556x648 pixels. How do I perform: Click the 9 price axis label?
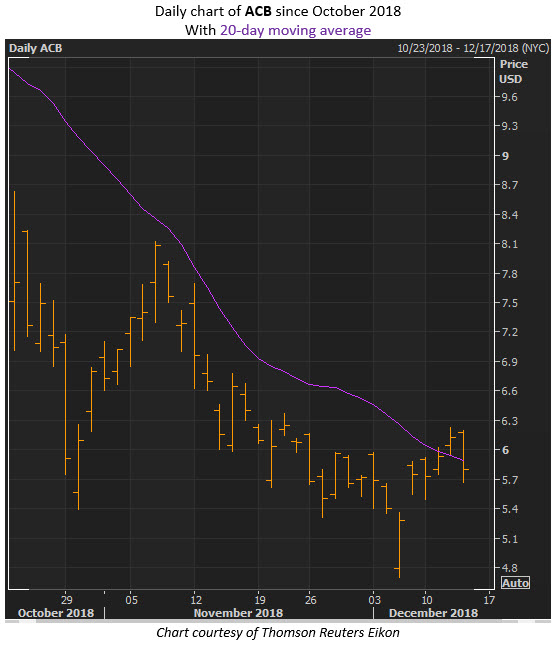pos(505,156)
